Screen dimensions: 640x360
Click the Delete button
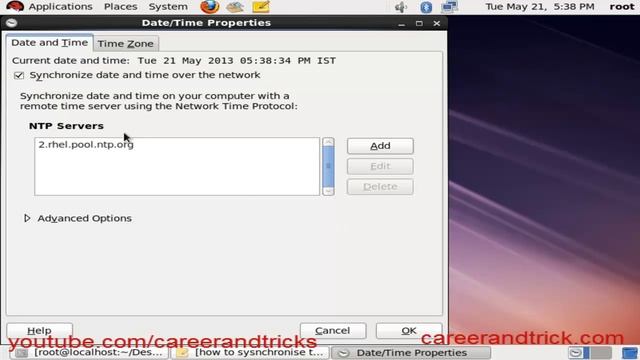tap(380, 187)
